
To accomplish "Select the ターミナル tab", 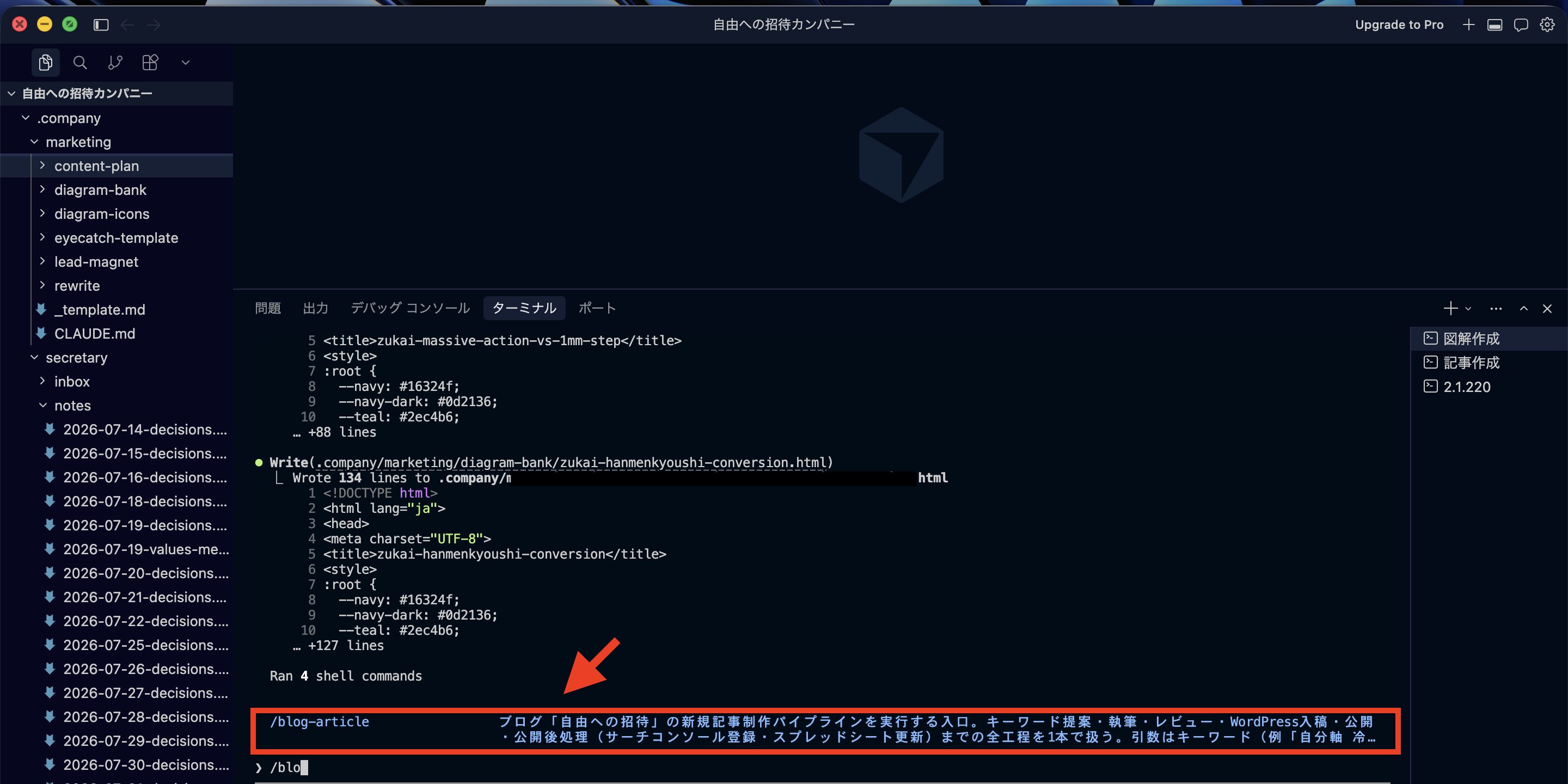I will 524,308.
